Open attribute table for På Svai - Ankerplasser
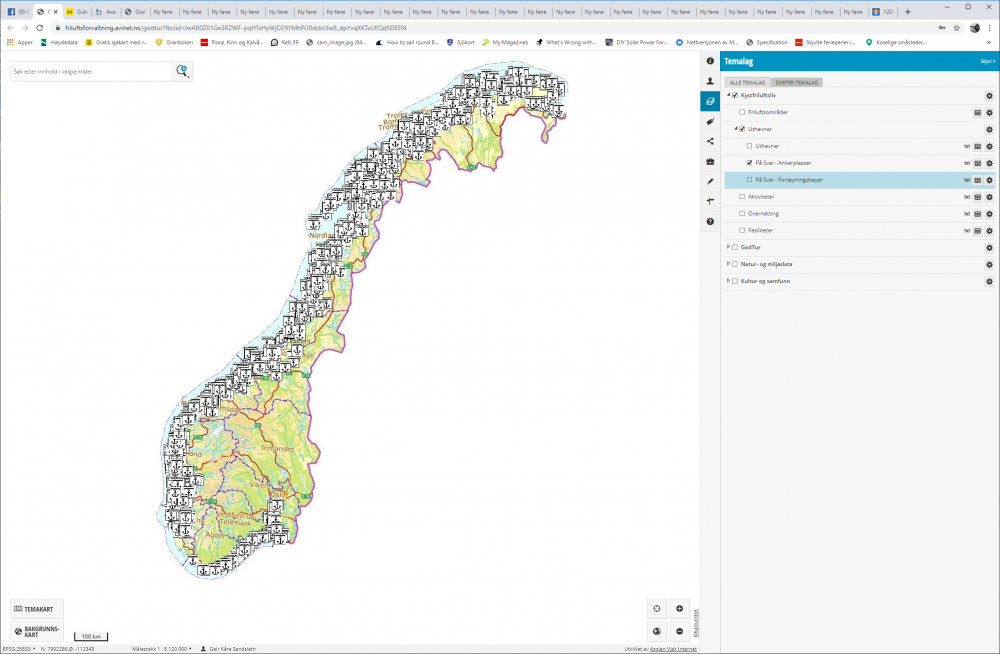Viewport: 1000px width, 654px height. [x=977, y=163]
